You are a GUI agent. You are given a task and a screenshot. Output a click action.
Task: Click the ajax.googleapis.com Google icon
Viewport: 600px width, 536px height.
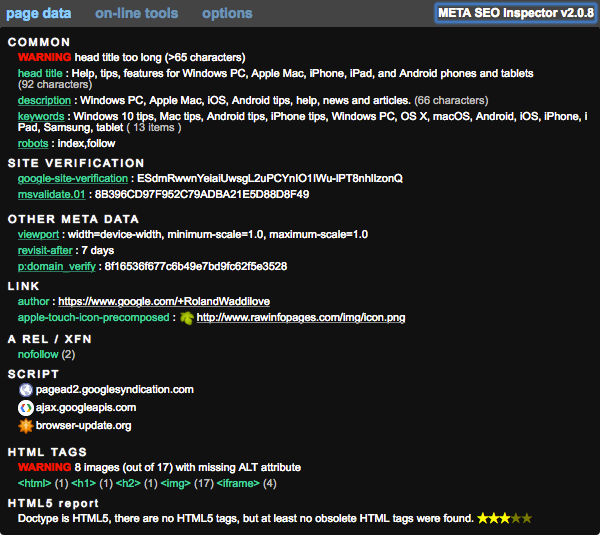point(26,408)
